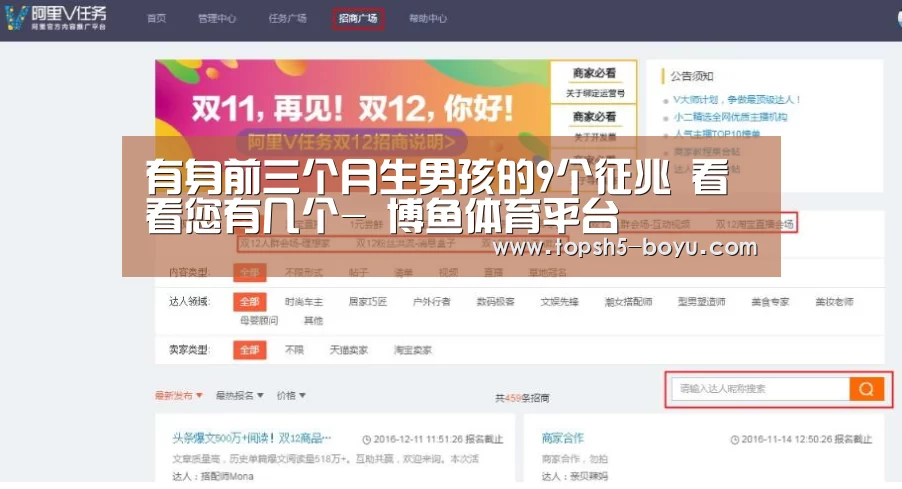
Task: Select 全部 in the 达人领域 filter
Action: (x=250, y=301)
